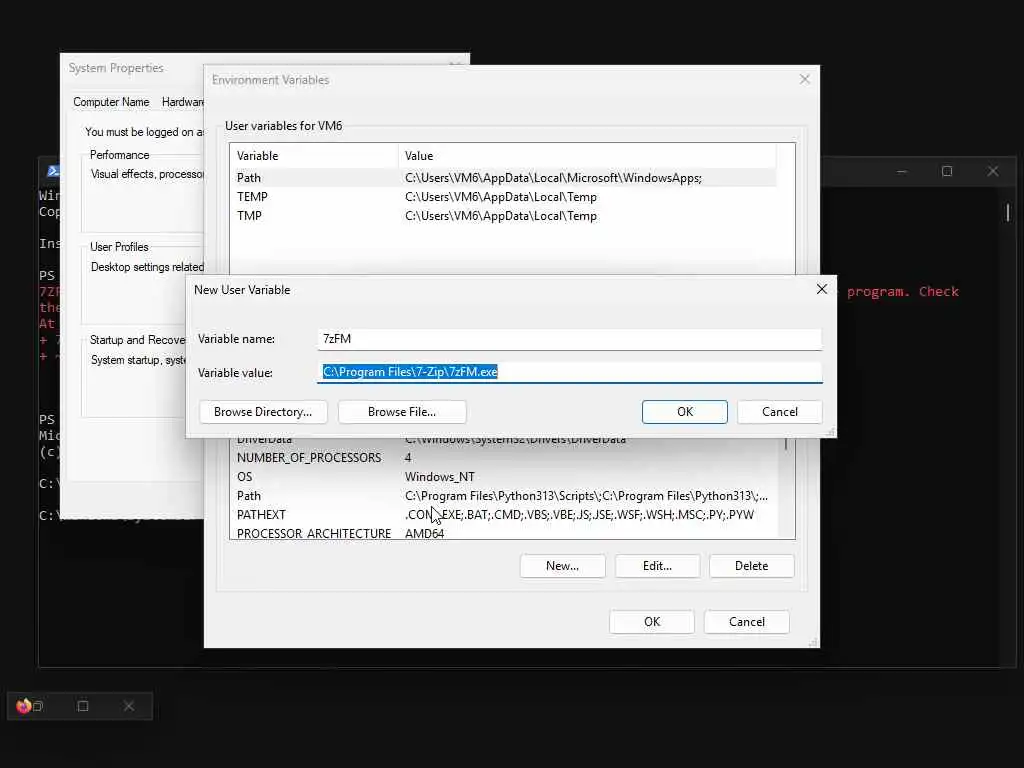The image size is (1024, 768).
Task: Confirm New User Variable with OK
Action: tap(684, 412)
